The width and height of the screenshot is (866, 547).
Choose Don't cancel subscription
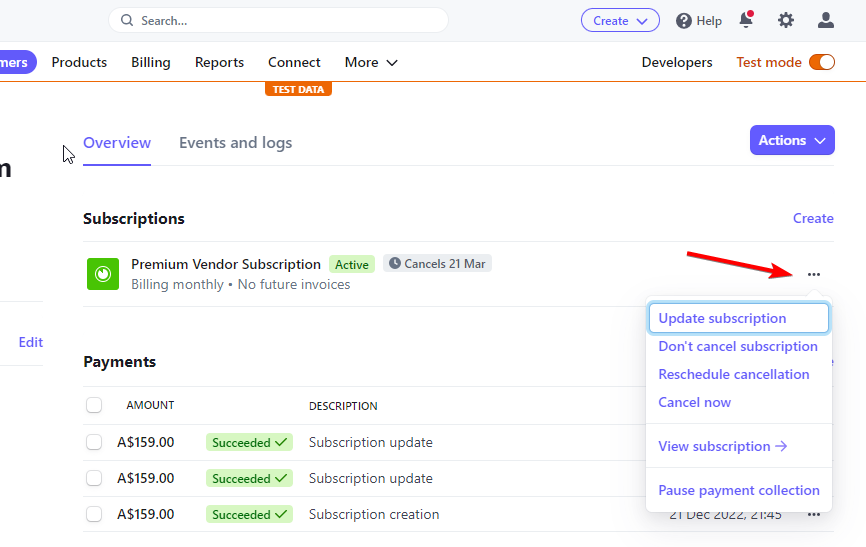(x=738, y=346)
